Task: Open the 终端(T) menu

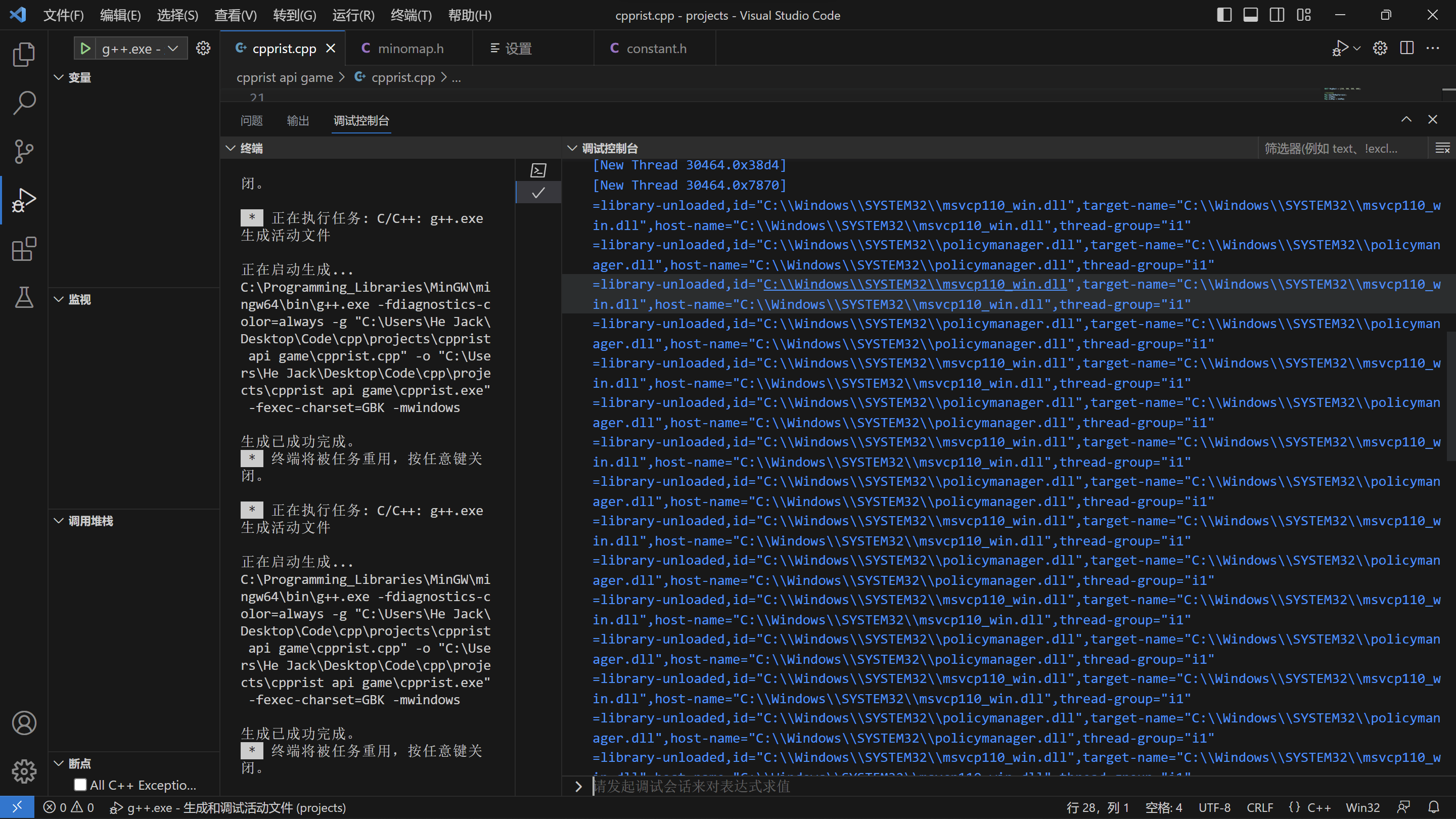Action: [x=412, y=15]
